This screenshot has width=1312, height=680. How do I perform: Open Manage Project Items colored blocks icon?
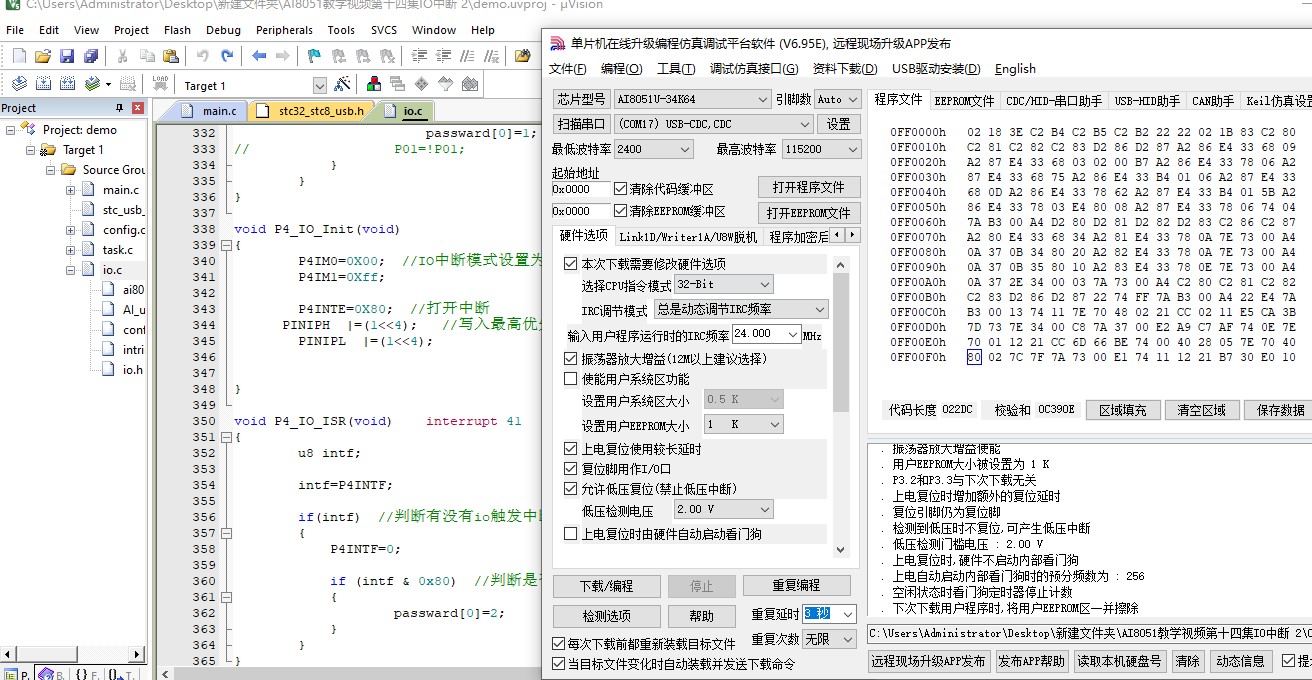point(373,84)
